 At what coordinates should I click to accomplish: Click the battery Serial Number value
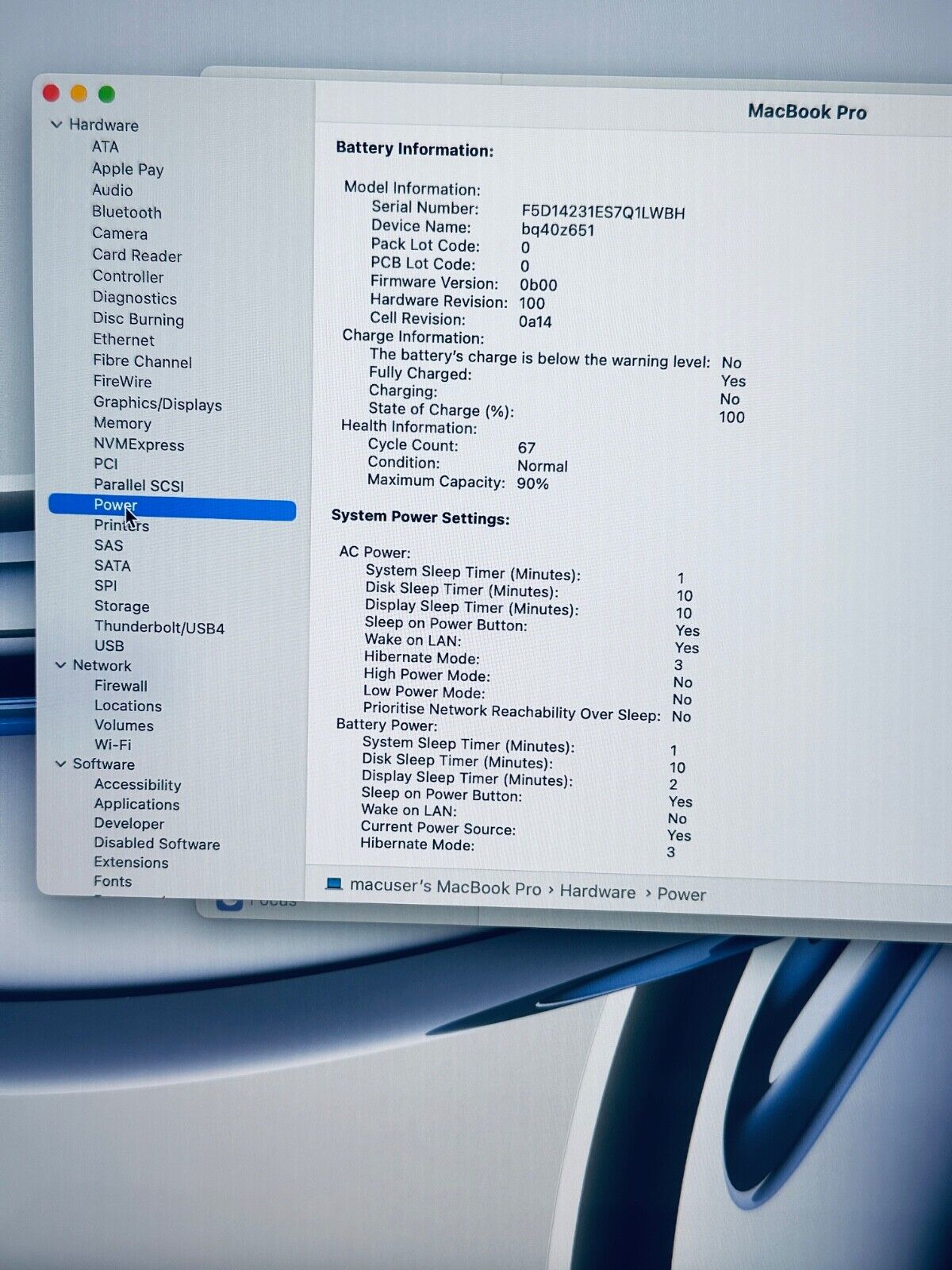click(603, 212)
